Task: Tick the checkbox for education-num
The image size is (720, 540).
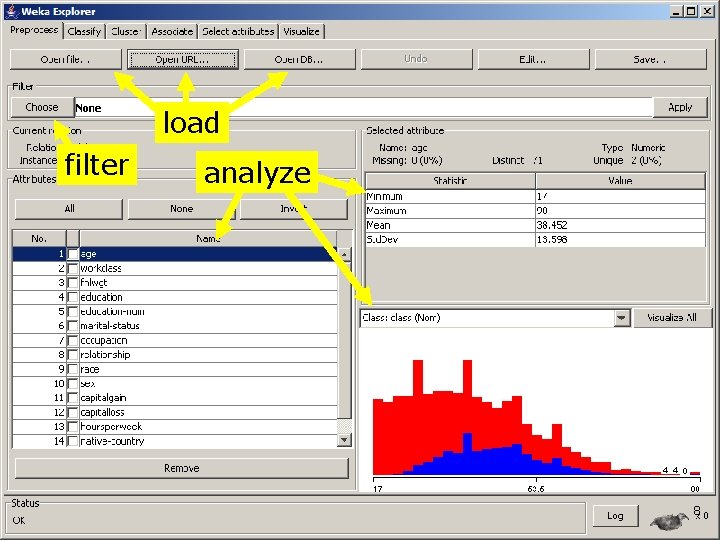Action: tap(73, 312)
